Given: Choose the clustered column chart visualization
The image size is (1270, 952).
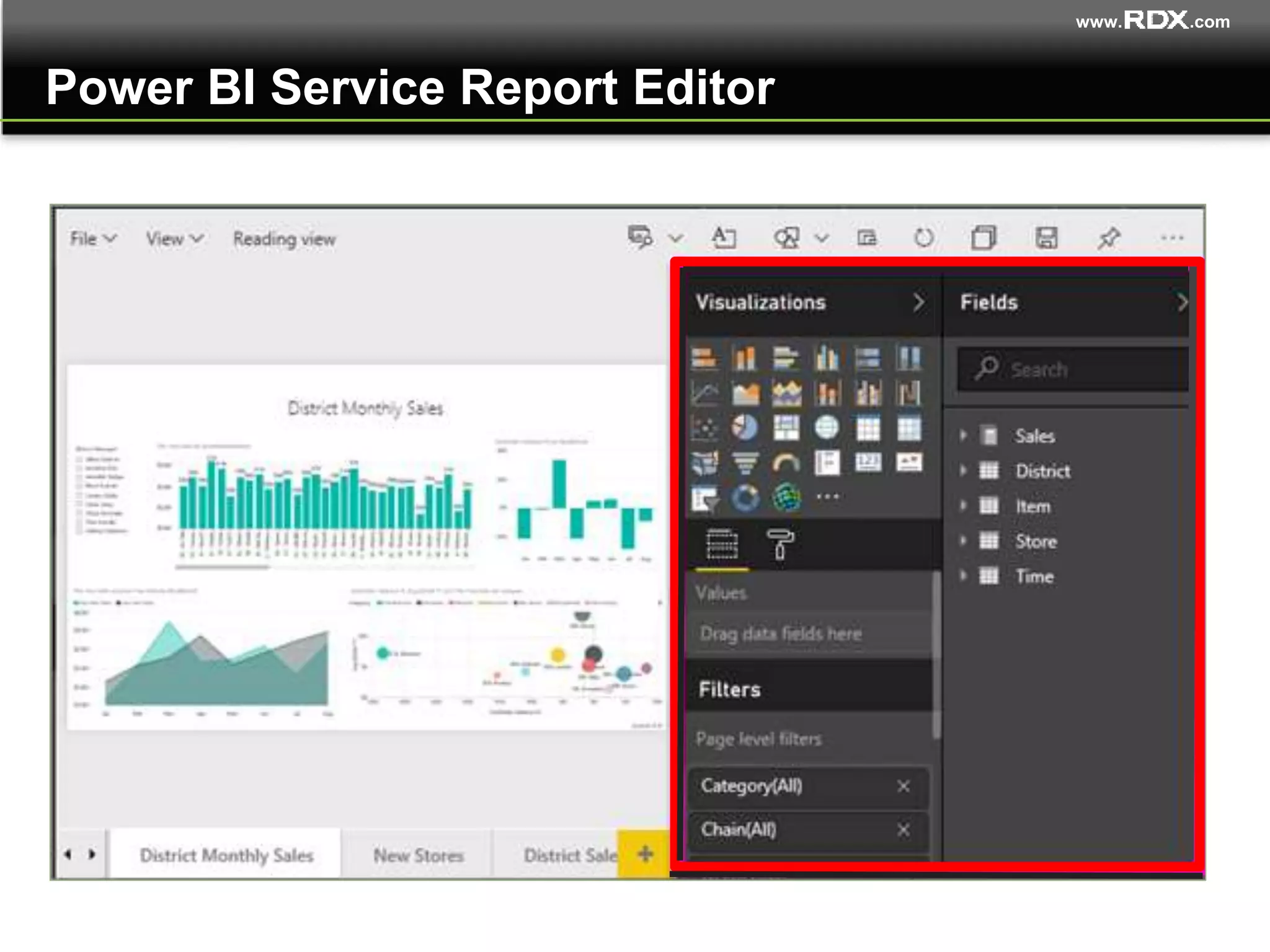Looking at the screenshot, I should [827, 358].
